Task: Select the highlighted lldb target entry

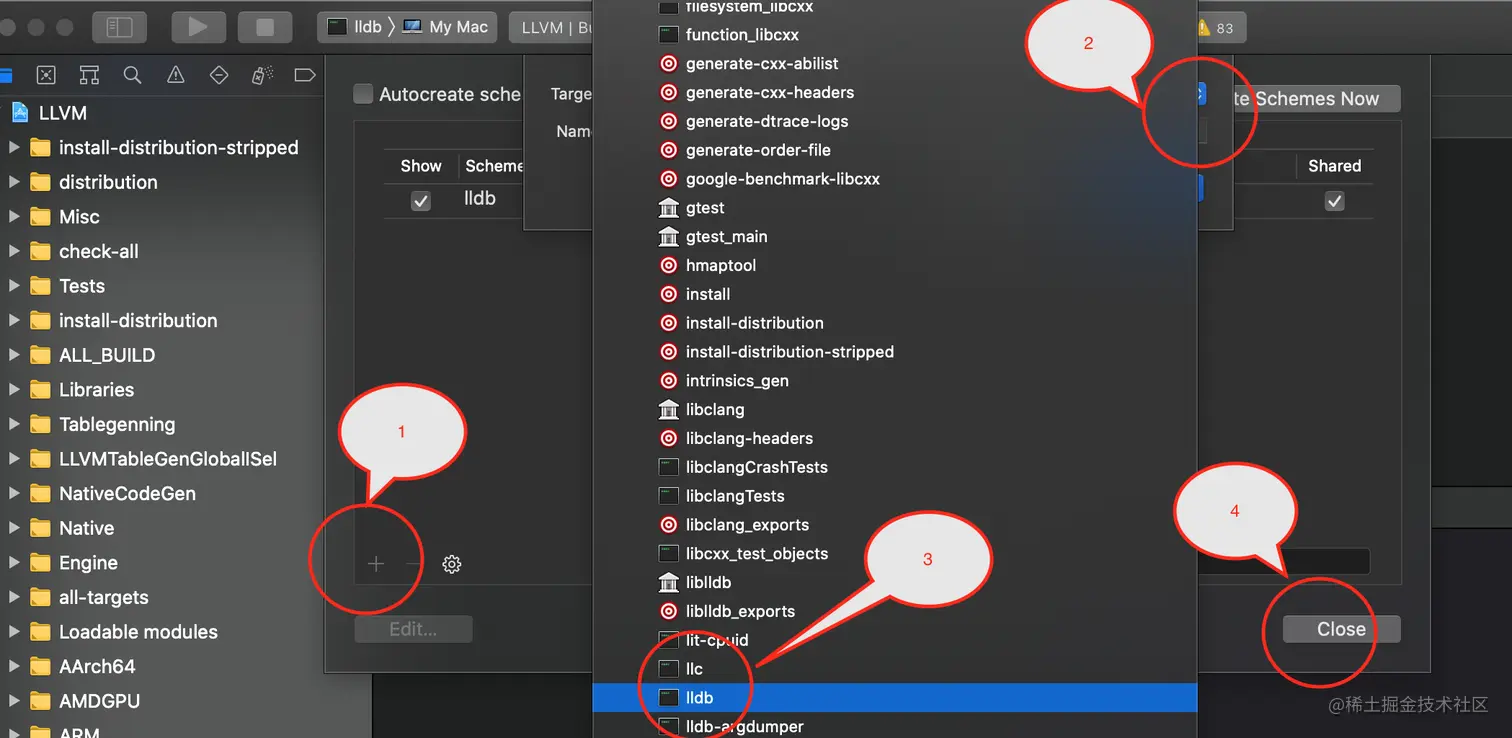Action: [895, 698]
